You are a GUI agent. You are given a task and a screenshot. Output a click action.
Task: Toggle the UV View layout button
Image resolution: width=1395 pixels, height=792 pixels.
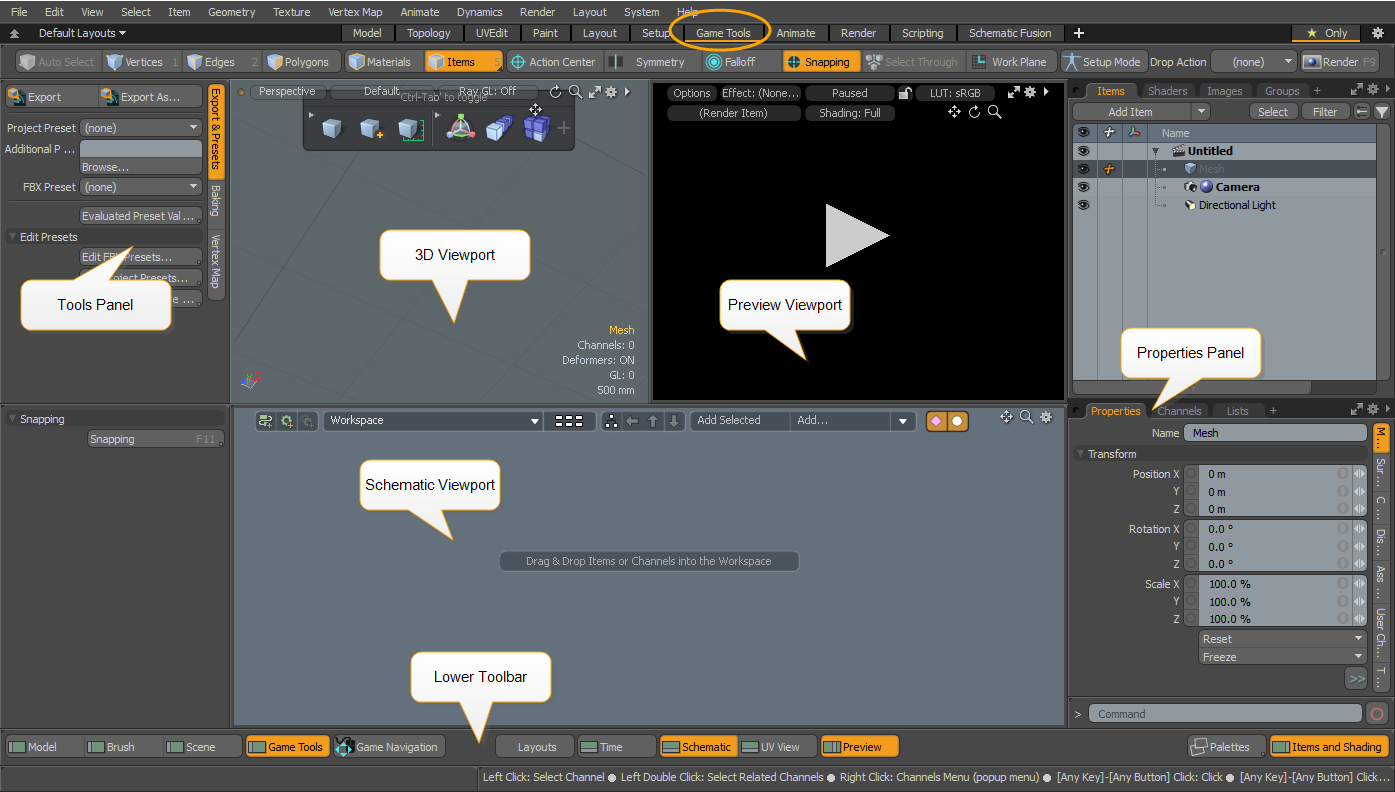point(778,746)
